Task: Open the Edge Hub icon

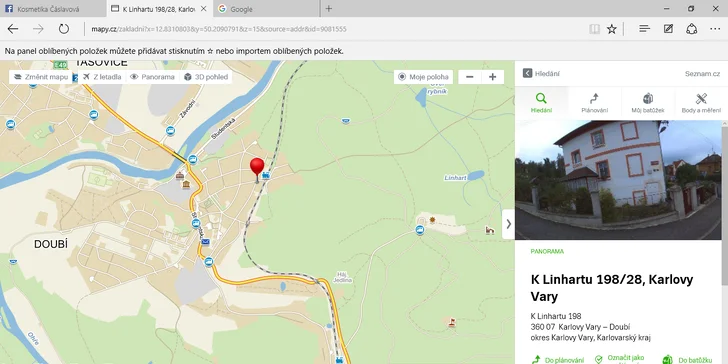Action: pos(644,29)
